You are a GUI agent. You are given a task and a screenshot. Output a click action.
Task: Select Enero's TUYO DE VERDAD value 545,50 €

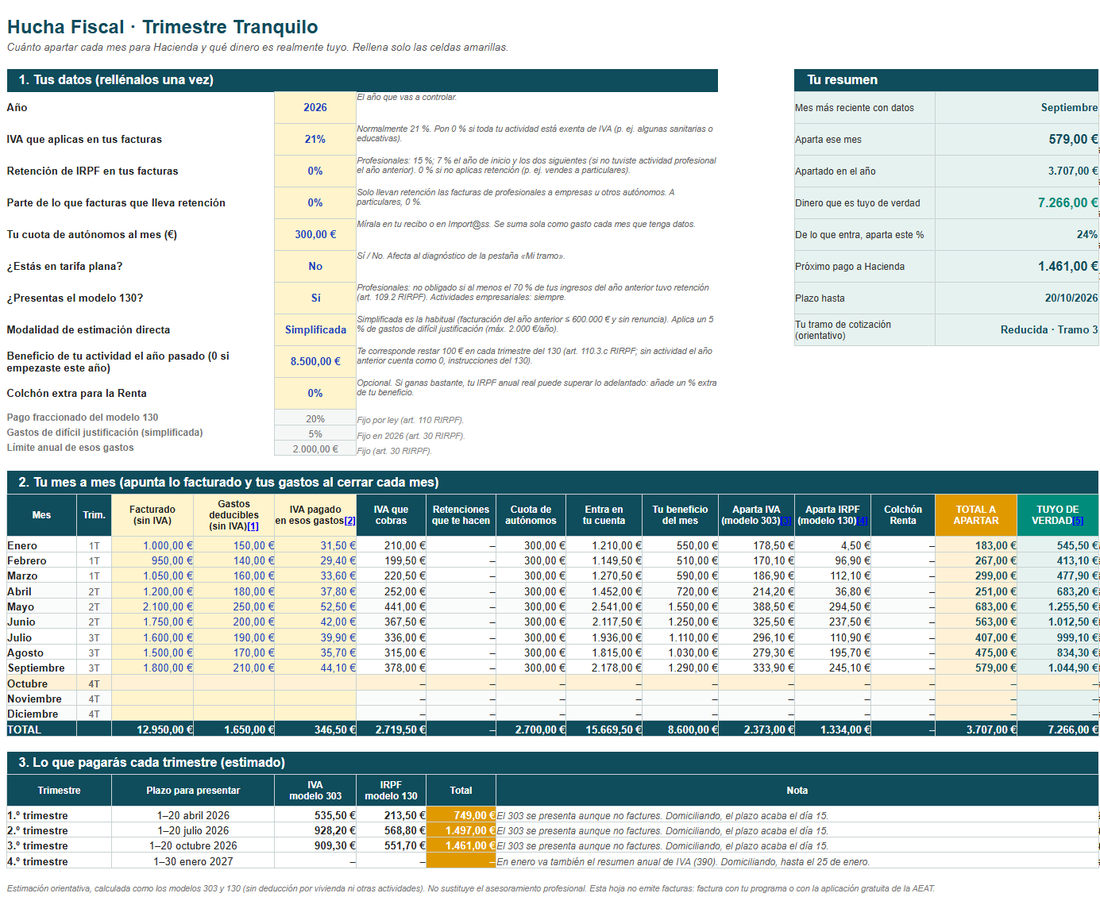1058,546
